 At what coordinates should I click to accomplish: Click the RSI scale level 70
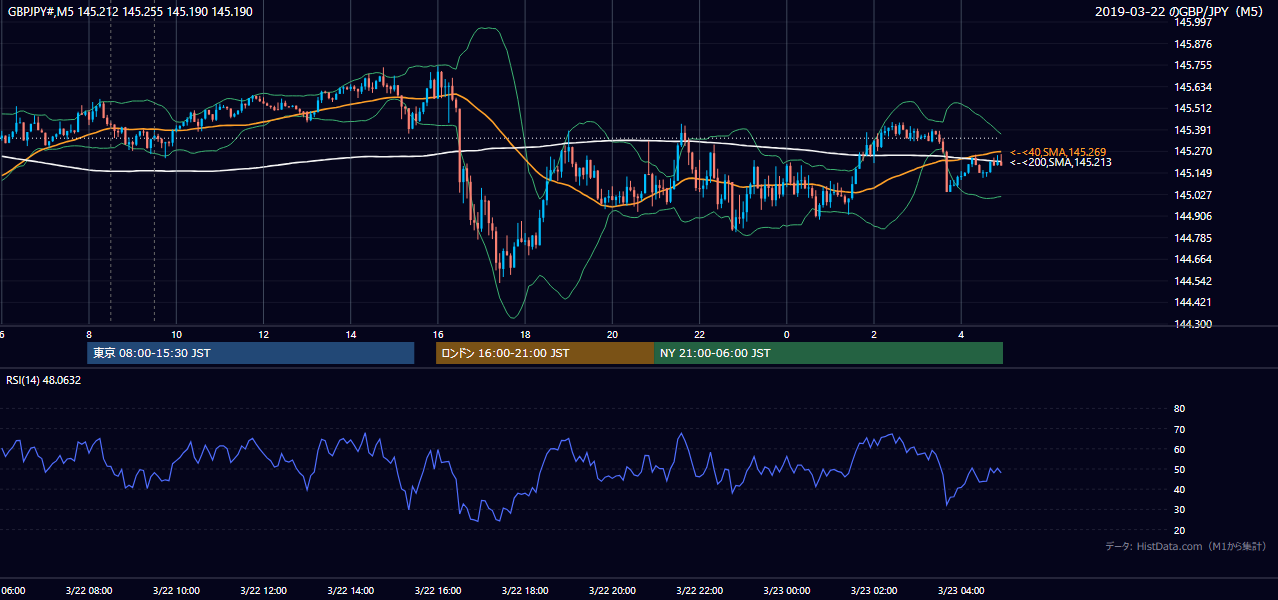tap(1179, 429)
